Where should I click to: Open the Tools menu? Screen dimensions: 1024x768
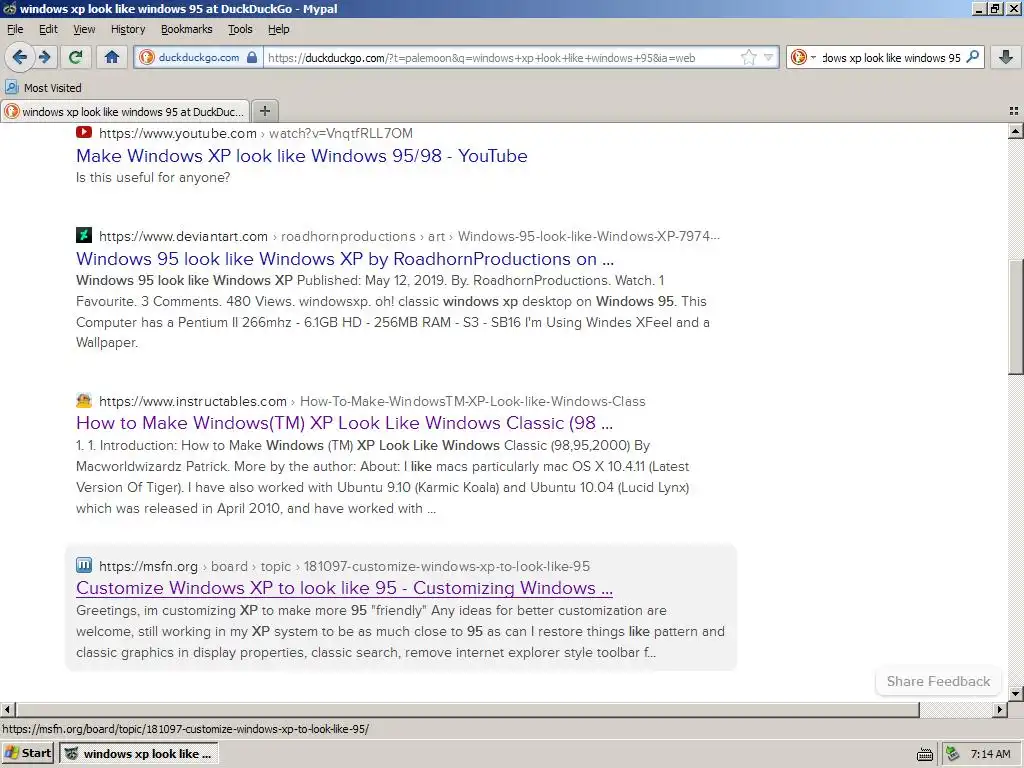click(x=240, y=29)
